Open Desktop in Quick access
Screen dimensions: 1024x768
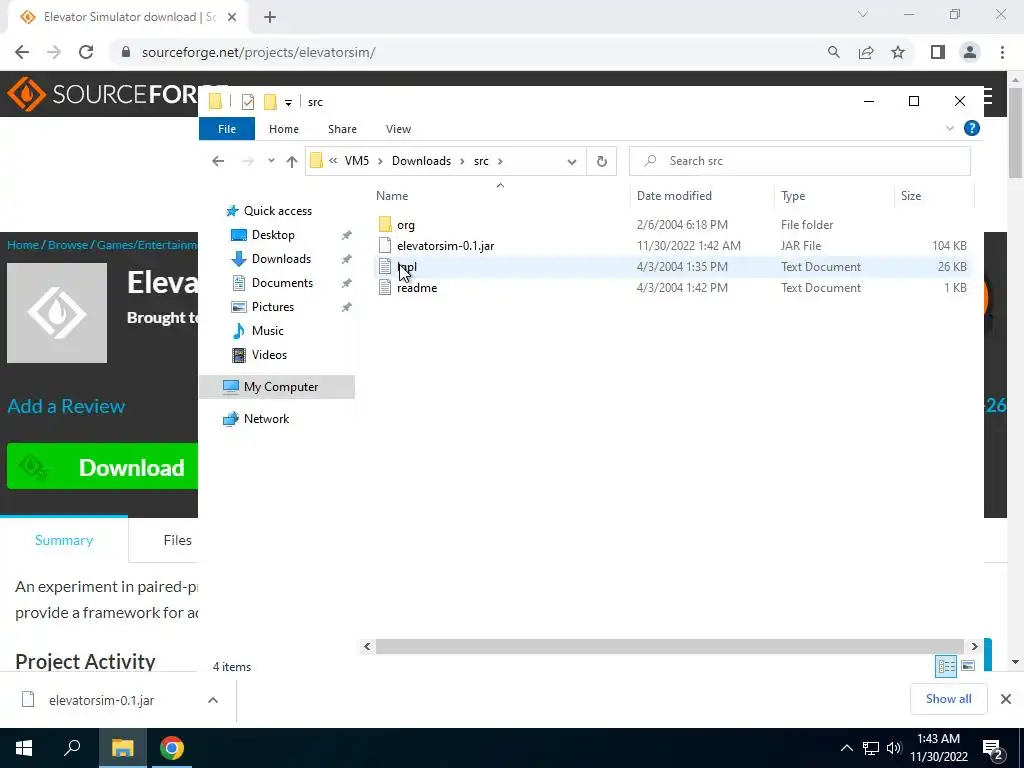point(273,235)
